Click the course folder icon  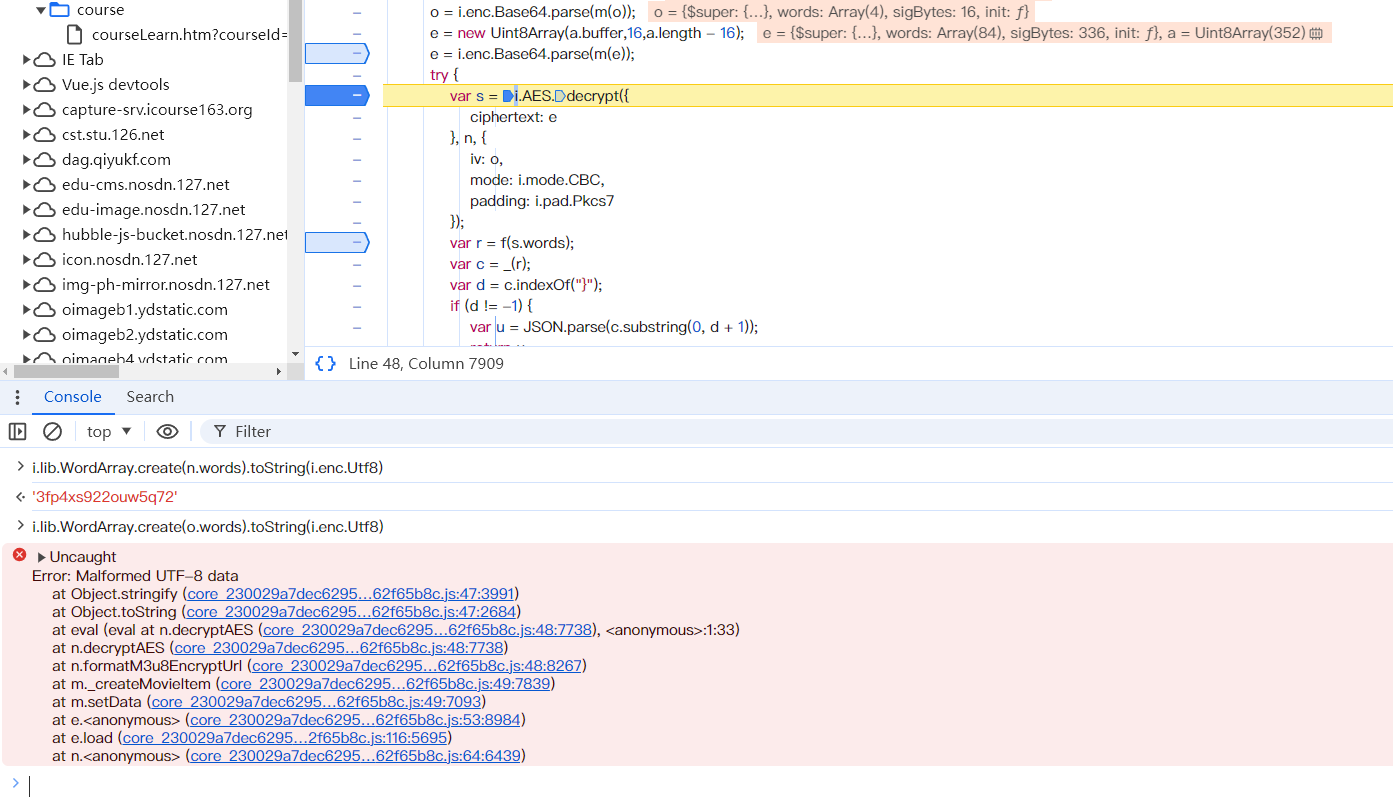[59, 10]
